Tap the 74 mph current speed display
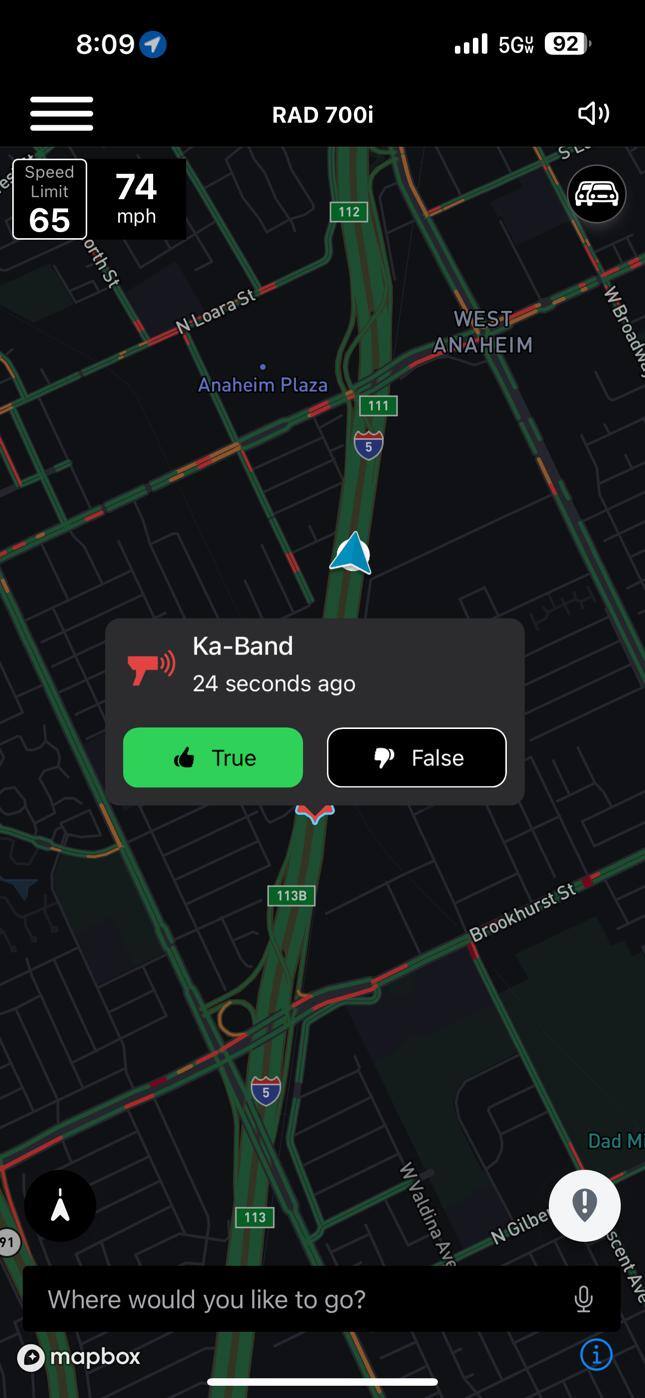 pyautogui.click(x=136, y=199)
